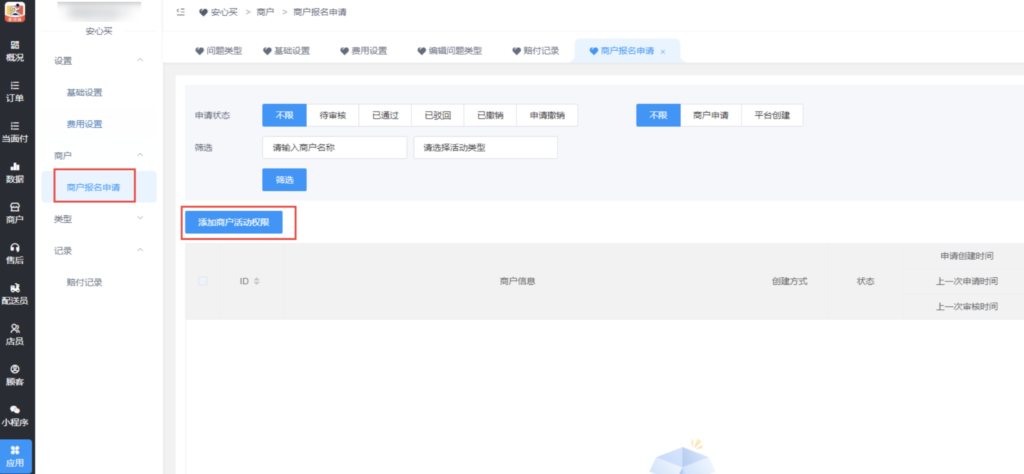Open the 当面付 sidebar icon
The height and width of the screenshot is (474, 1024).
point(14,132)
